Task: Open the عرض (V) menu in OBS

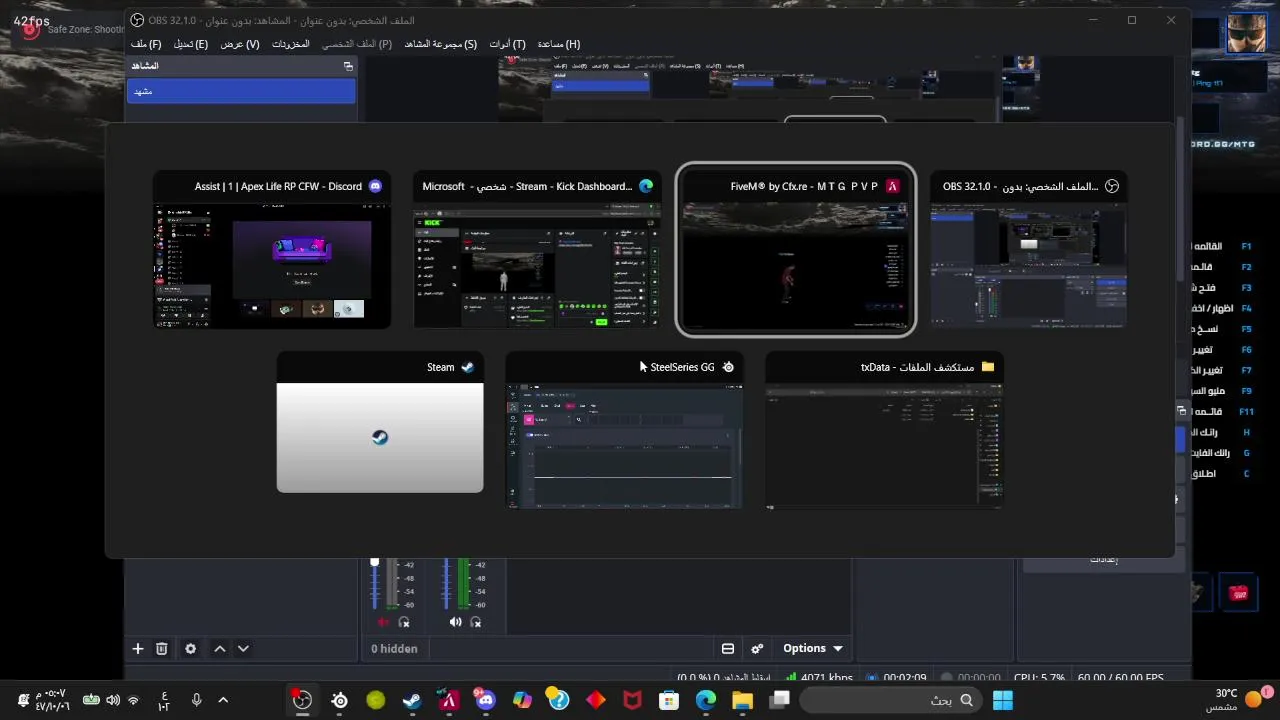Action: [240, 44]
